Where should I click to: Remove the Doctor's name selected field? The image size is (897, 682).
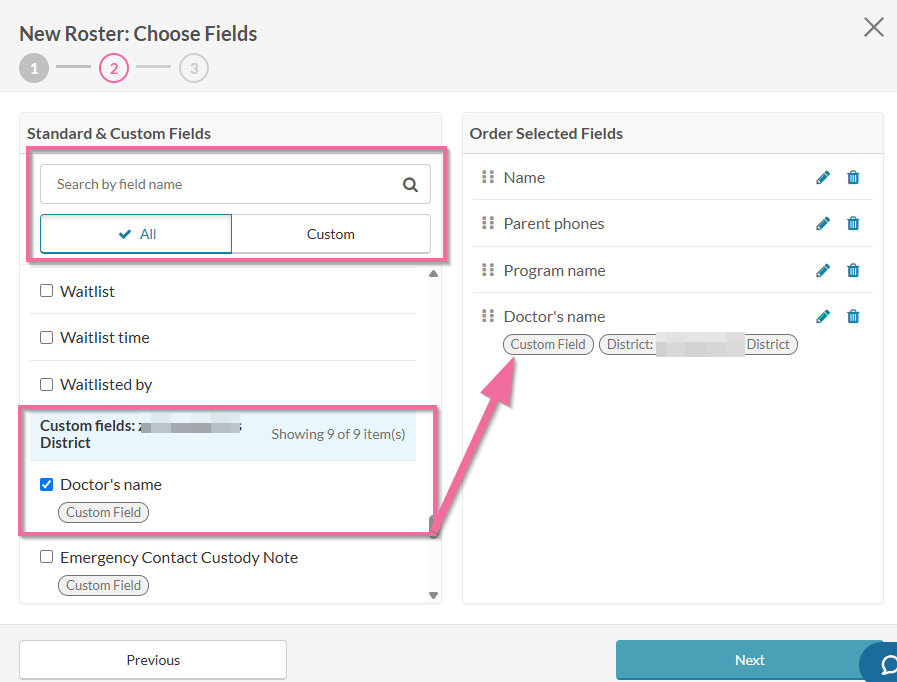click(853, 316)
